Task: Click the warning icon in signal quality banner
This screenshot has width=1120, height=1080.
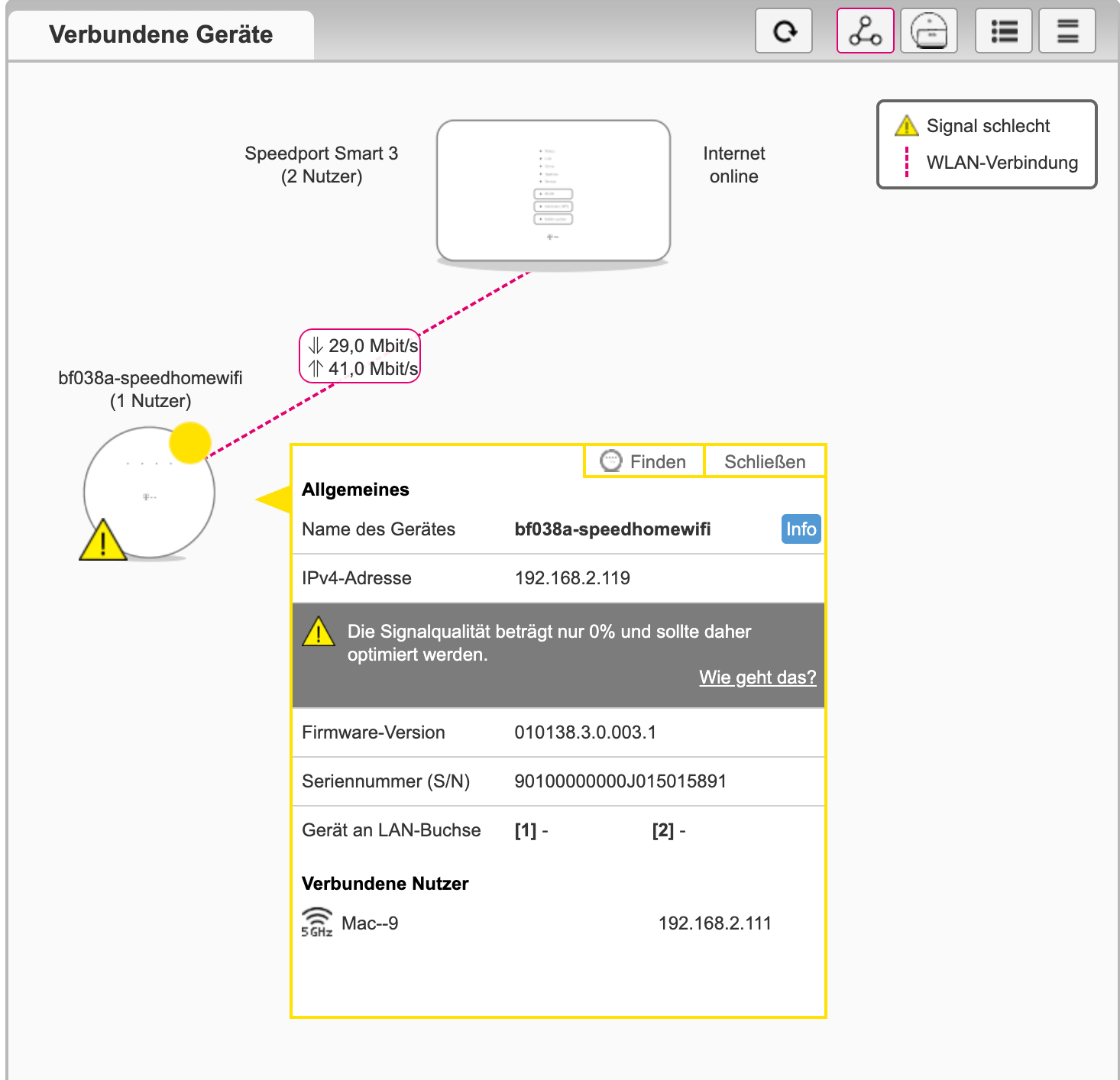Action: pos(319,632)
